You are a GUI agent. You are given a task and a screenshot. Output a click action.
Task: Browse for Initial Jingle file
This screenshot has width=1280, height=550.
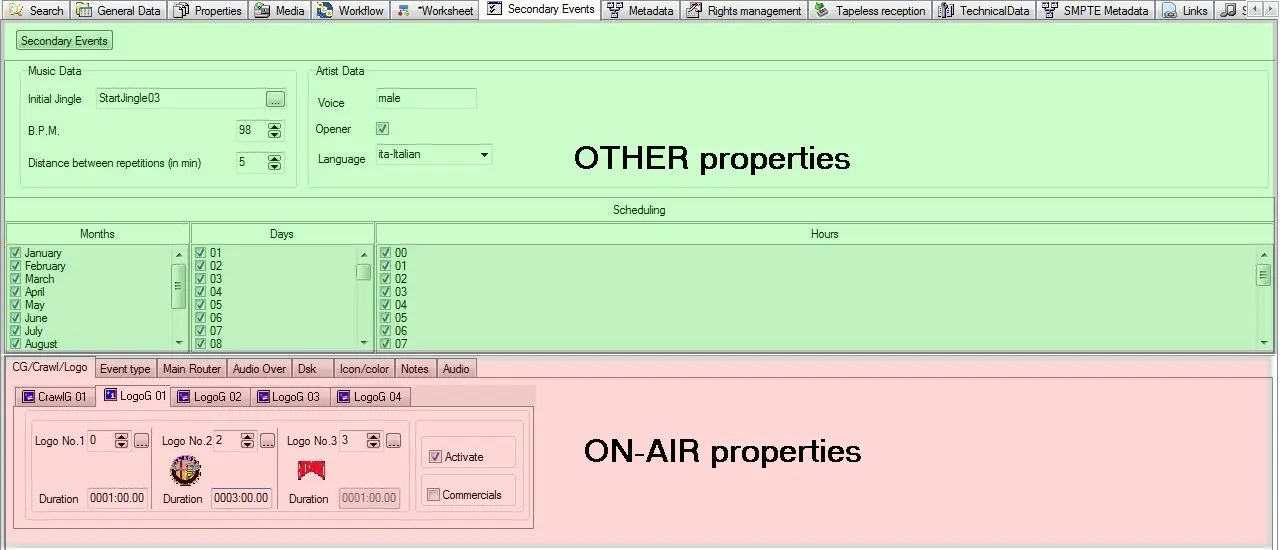click(x=275, y=99)
